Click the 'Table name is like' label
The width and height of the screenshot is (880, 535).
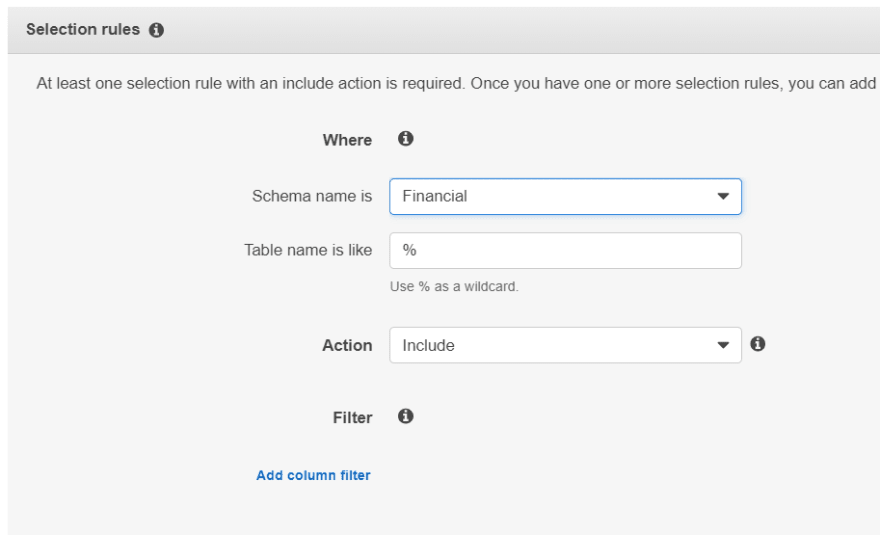pyautogui.click(x=308, y=250)
